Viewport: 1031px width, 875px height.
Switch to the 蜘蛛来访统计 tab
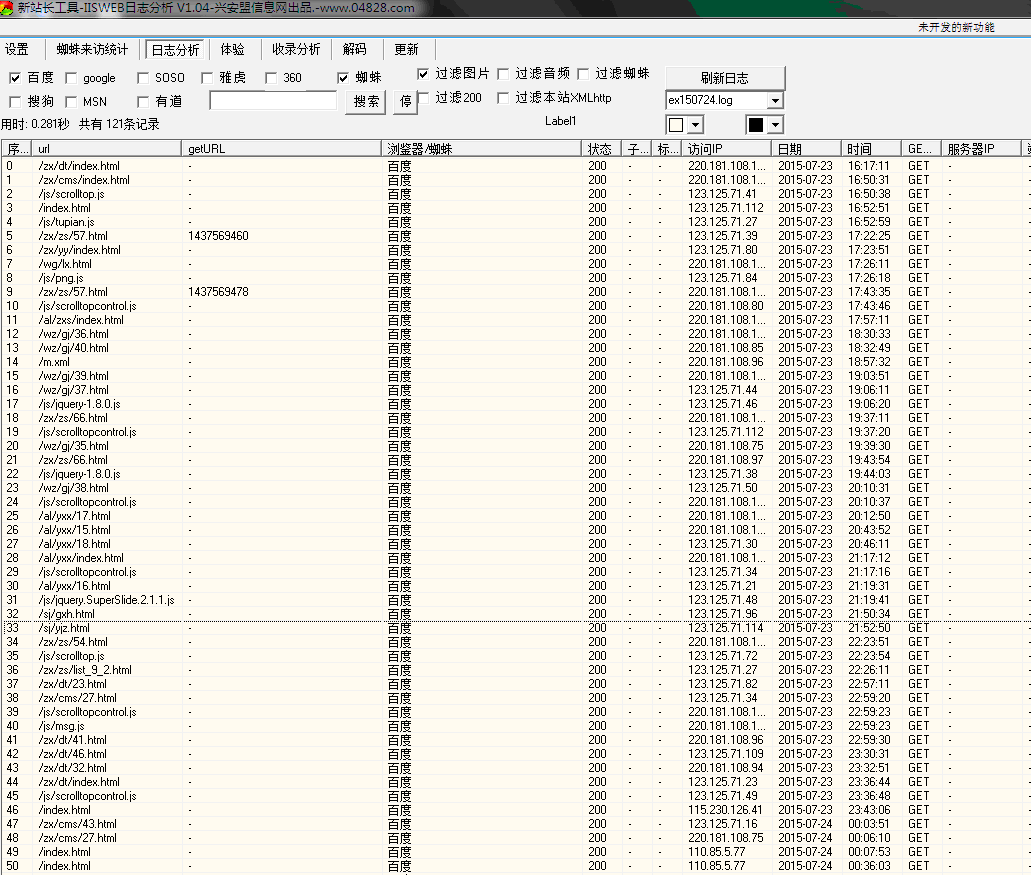pos(92,49)
